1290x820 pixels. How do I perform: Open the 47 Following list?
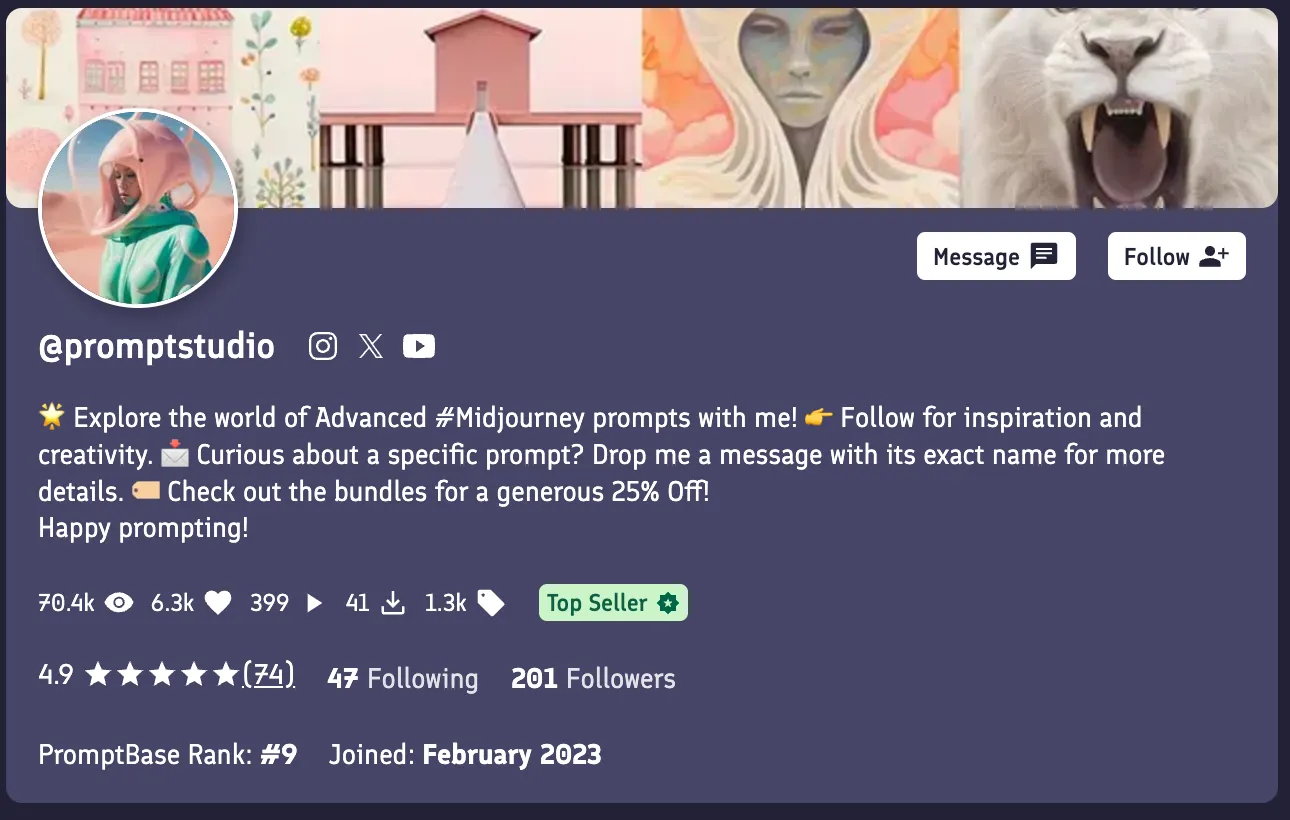click(x=402, y=678)
